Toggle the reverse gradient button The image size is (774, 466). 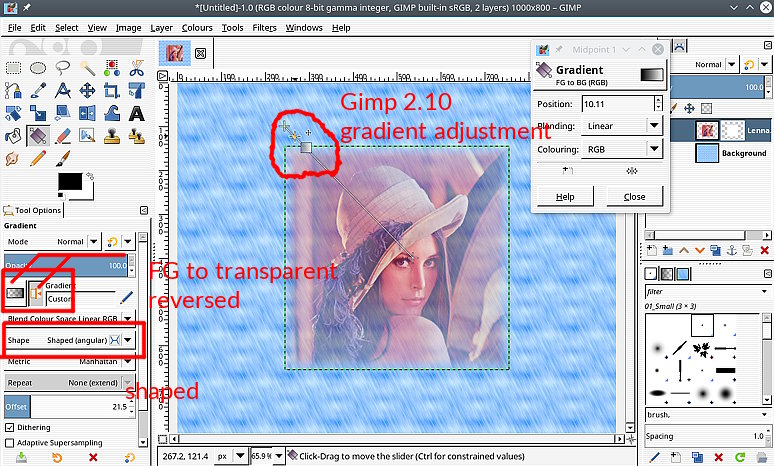pyautogui.click(x=36, y=294)
